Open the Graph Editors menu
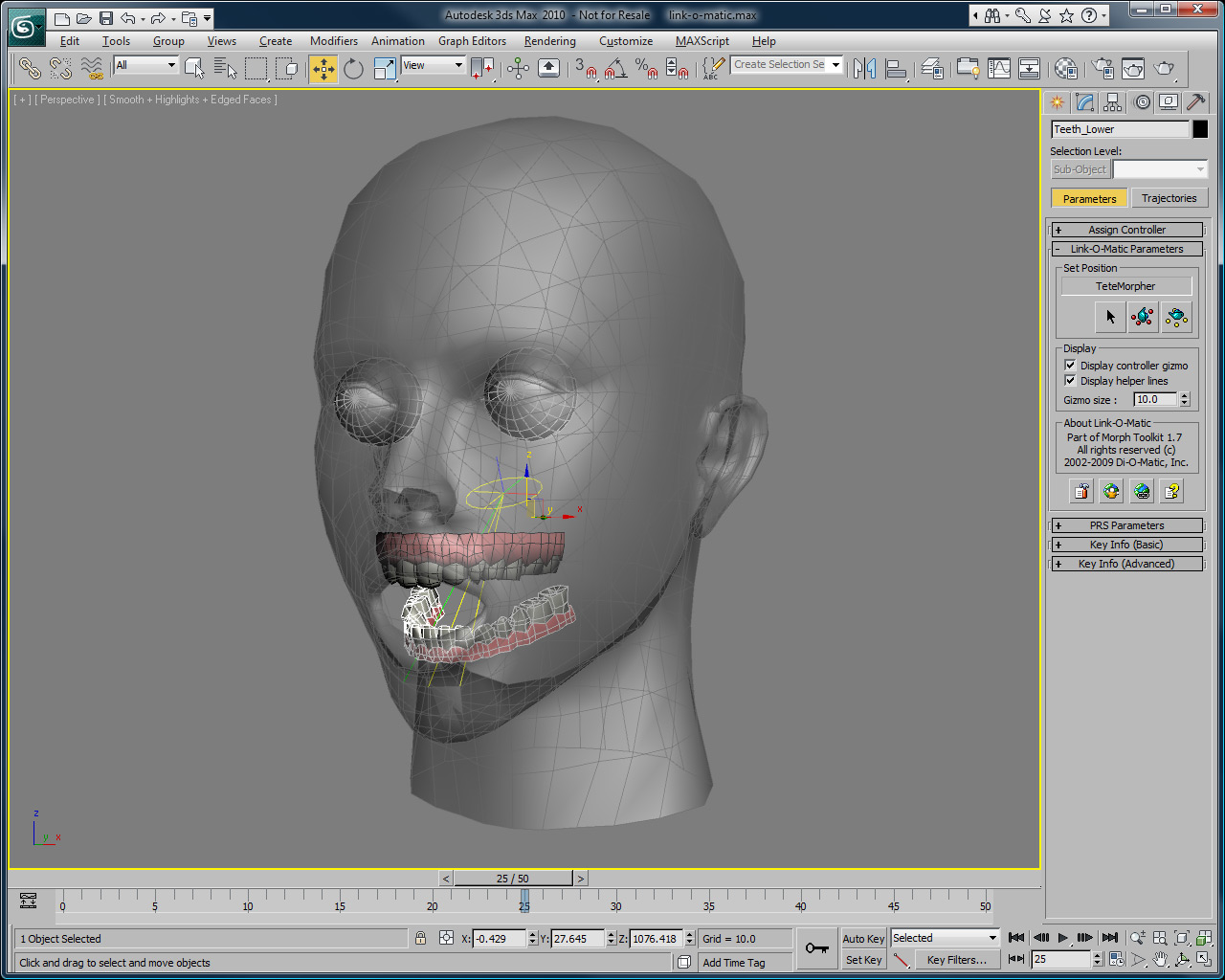The height and width of the screenshot is (980, 1225). pos(472,41)
